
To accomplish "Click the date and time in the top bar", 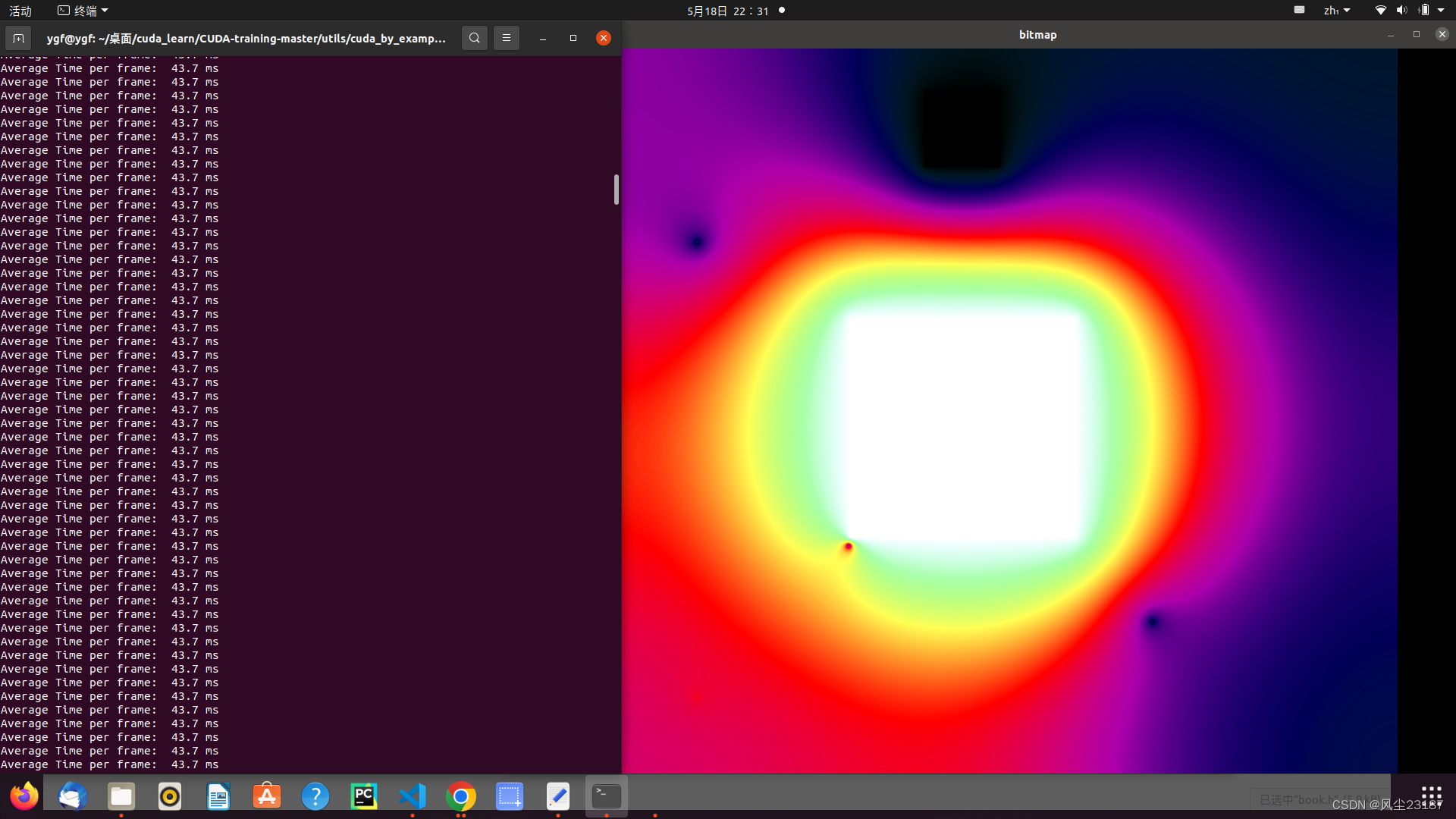I will [x=727, y=11].
